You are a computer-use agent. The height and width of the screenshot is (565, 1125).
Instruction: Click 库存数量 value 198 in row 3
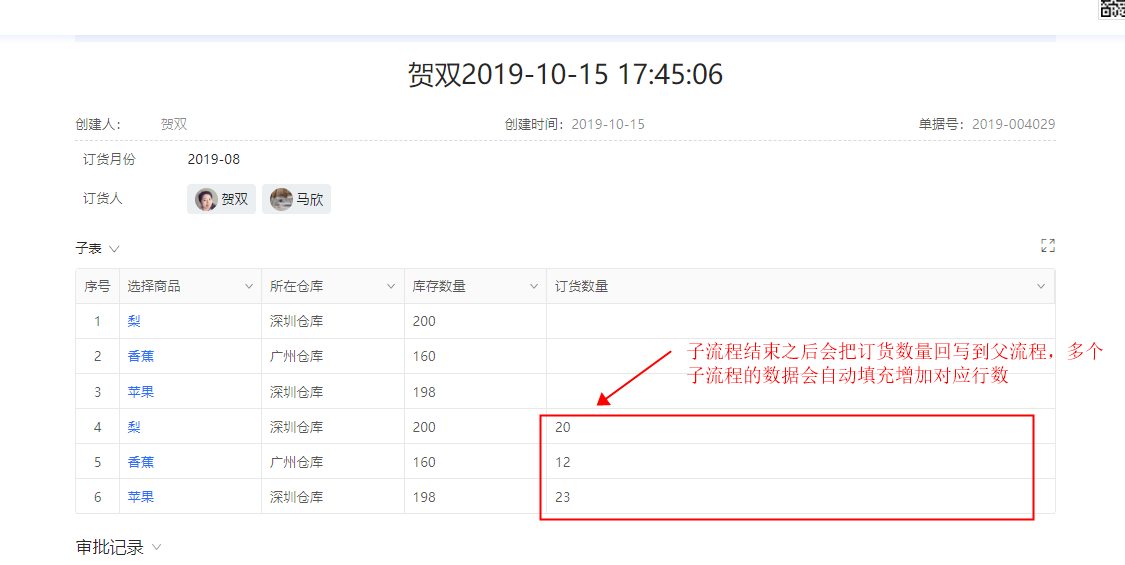pos(424,392)
